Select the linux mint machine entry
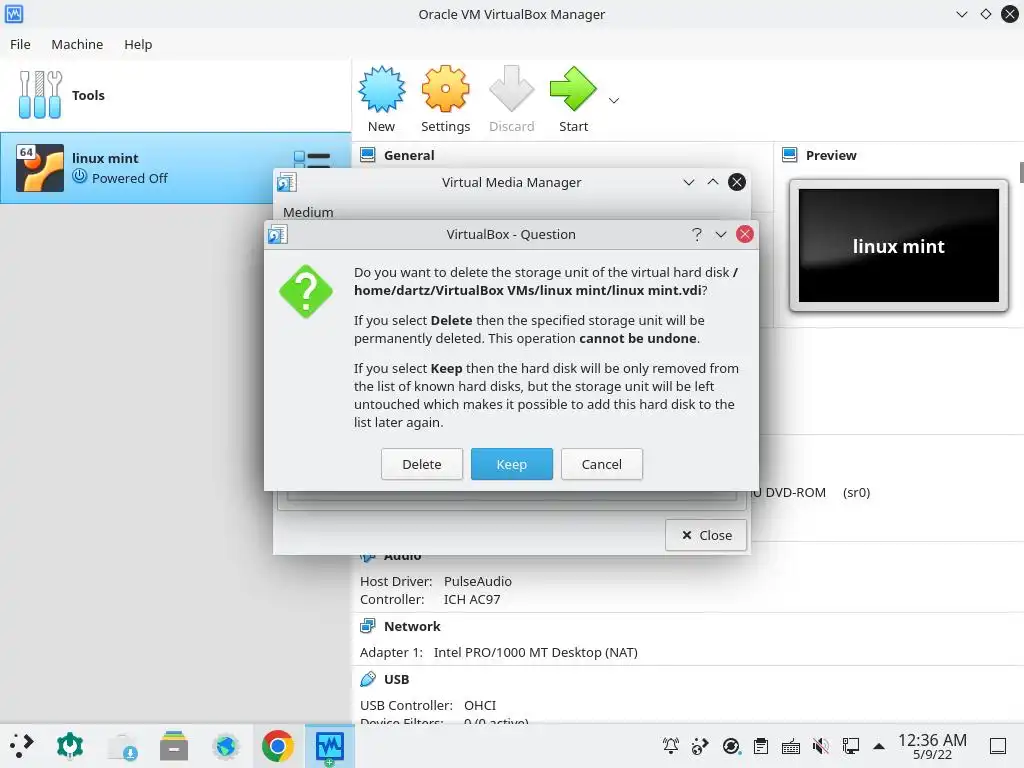The height and width of the screenshot is (768, 1024). 176,168
